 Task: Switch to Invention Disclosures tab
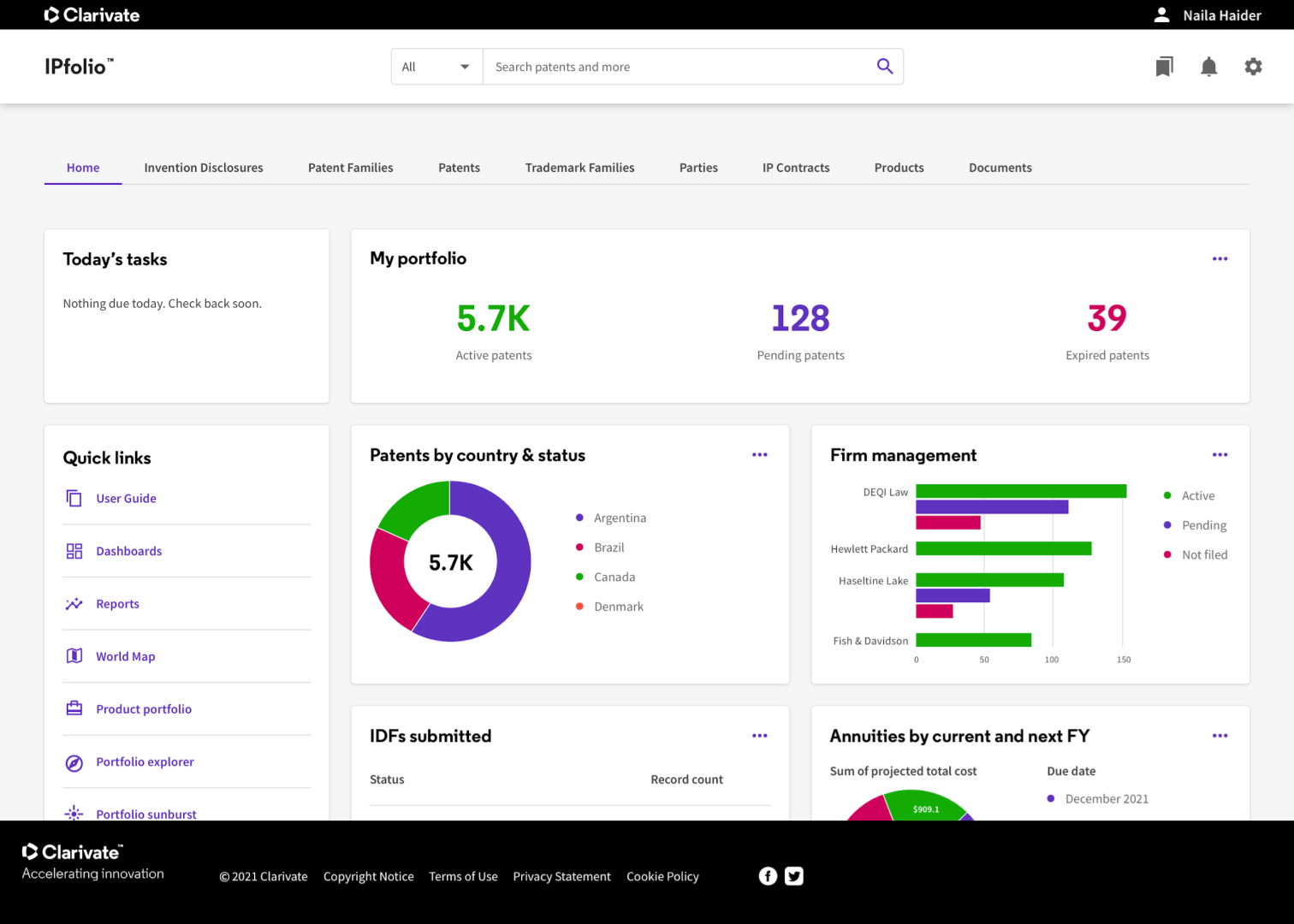pyautogui.click(x=204, y=168)
